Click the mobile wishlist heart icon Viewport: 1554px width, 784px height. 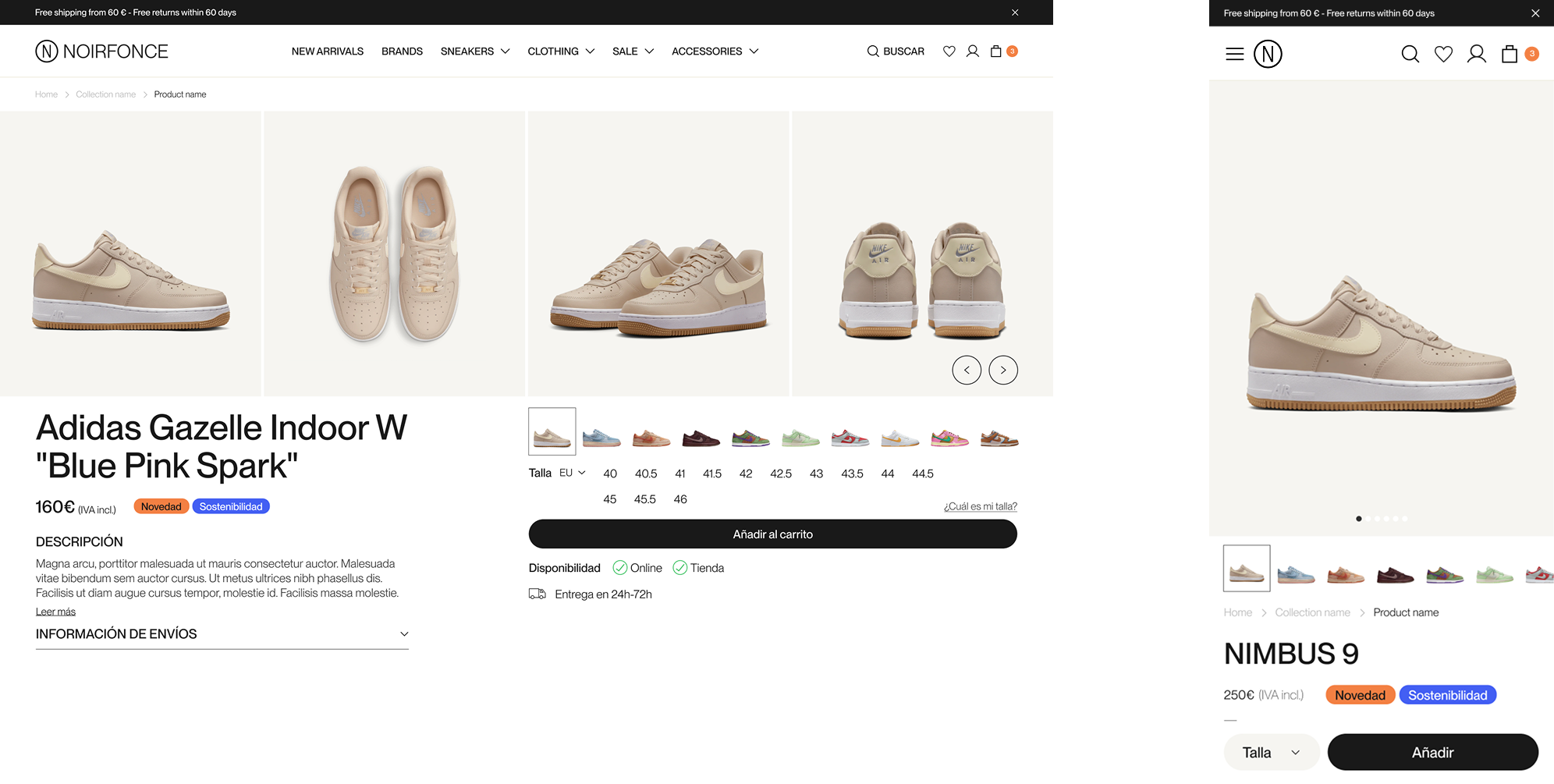pos(1443,54)
